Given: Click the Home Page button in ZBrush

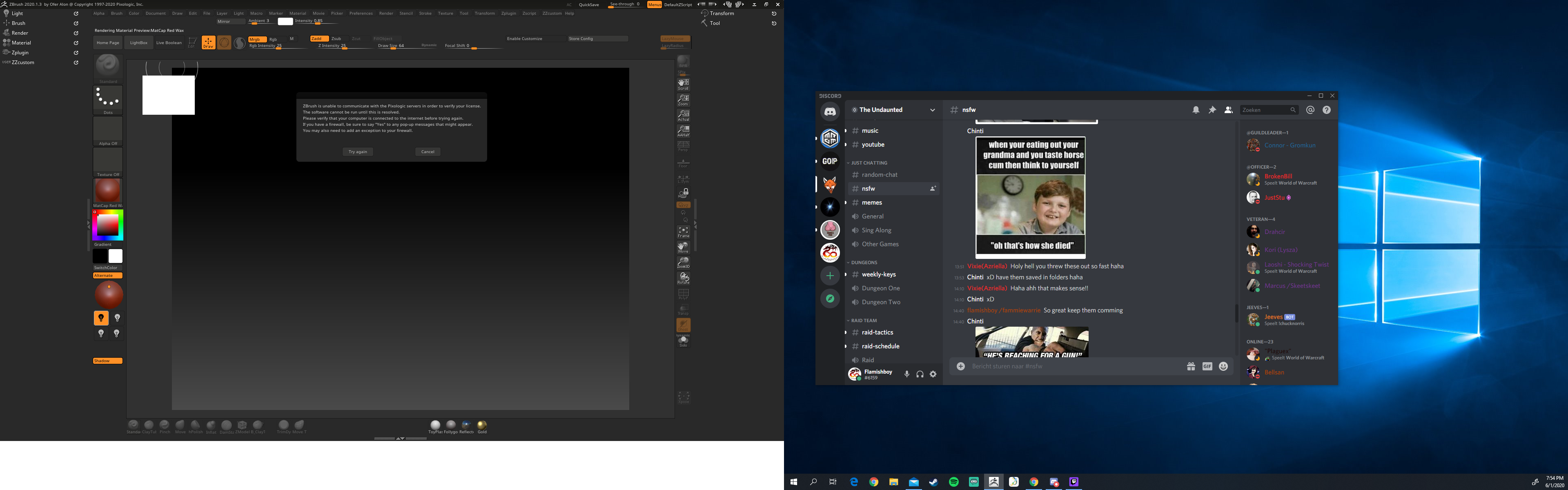Looking at the screenshot, I should (108, 42).
